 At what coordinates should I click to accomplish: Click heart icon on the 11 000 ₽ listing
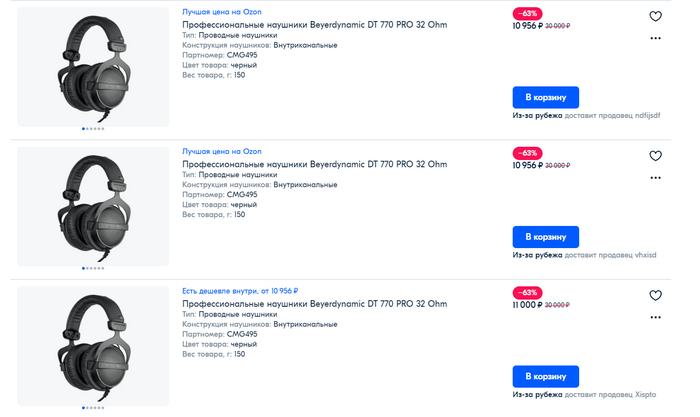click(x=655, y=295)
